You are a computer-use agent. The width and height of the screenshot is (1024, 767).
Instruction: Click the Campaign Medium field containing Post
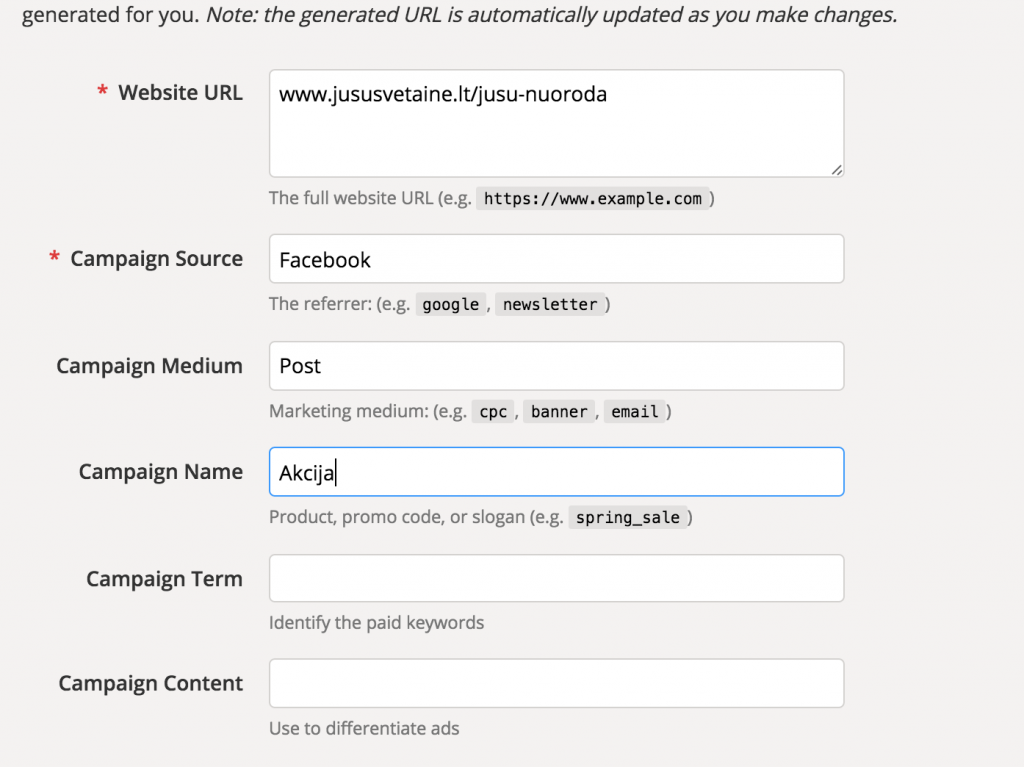pyautogui.click(x=556, y=366)
